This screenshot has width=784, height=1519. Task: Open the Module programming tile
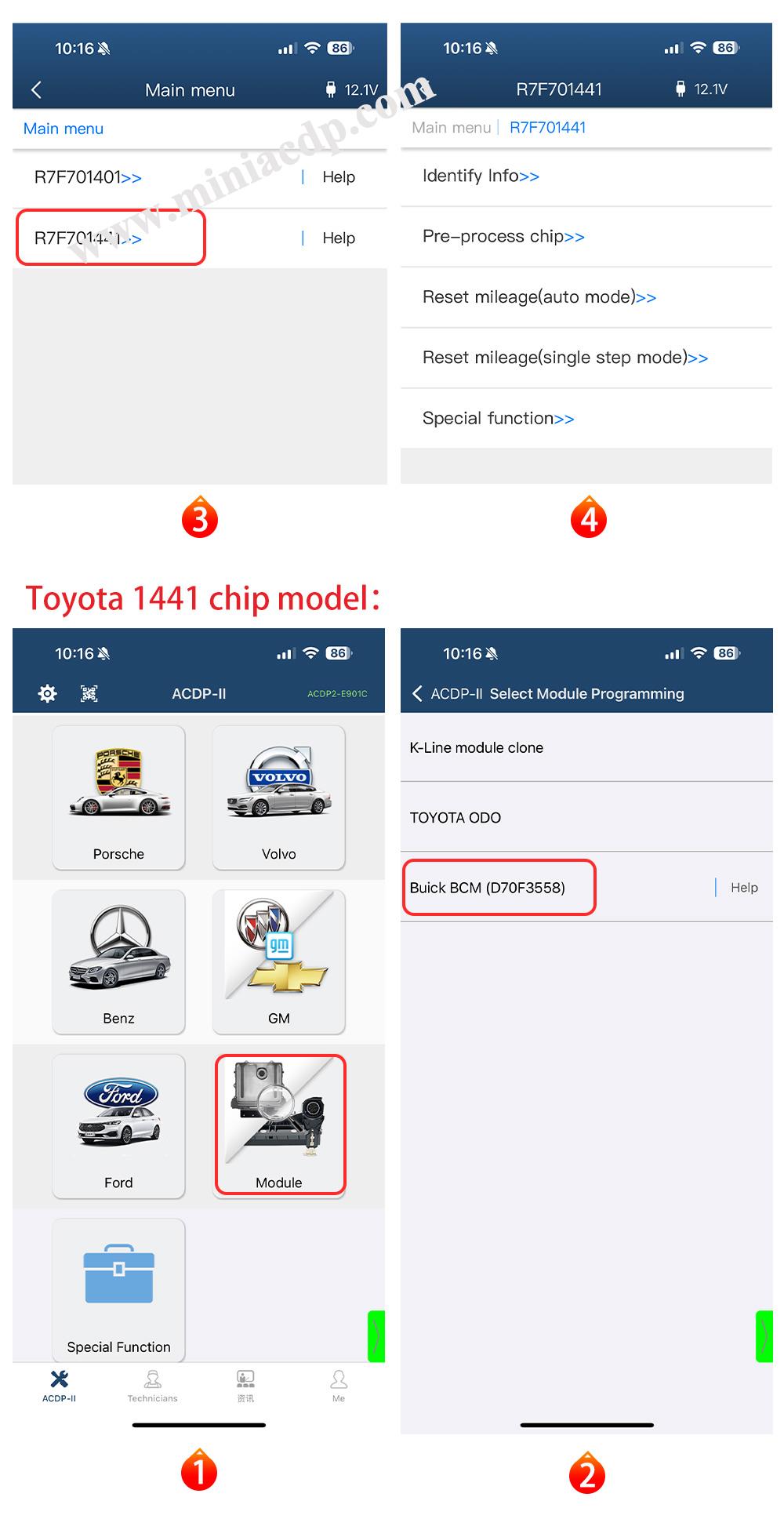[280, 1125]
